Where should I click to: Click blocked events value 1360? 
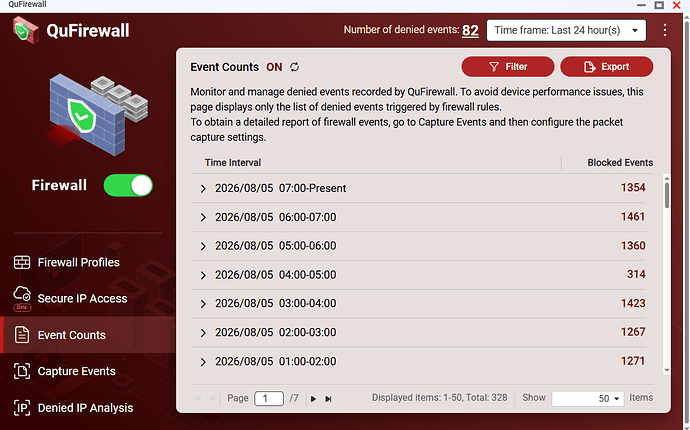(x=633, y=246)
